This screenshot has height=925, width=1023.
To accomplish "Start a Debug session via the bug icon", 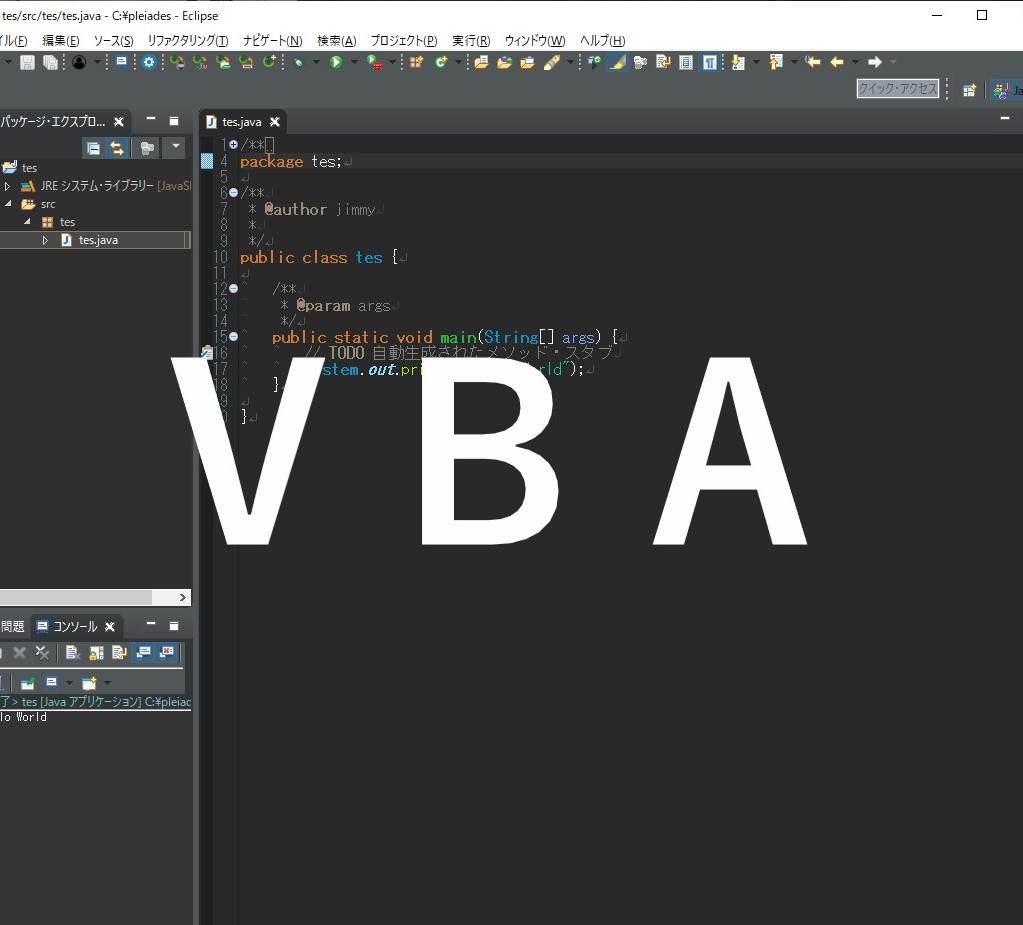I will [298, 62].
